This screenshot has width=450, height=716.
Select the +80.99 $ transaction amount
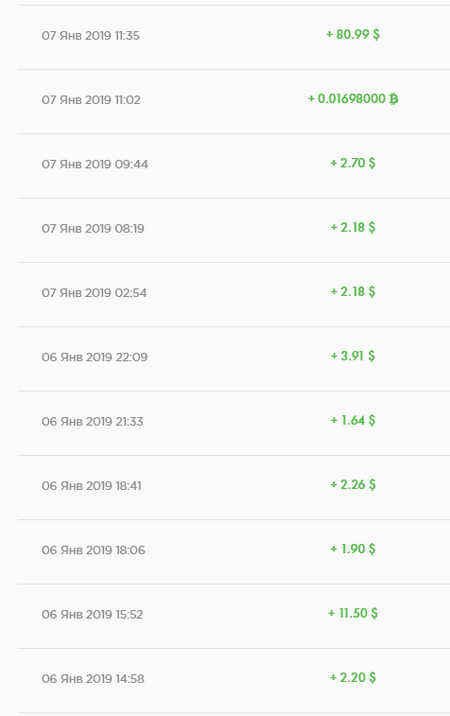[x=353, y=35]
